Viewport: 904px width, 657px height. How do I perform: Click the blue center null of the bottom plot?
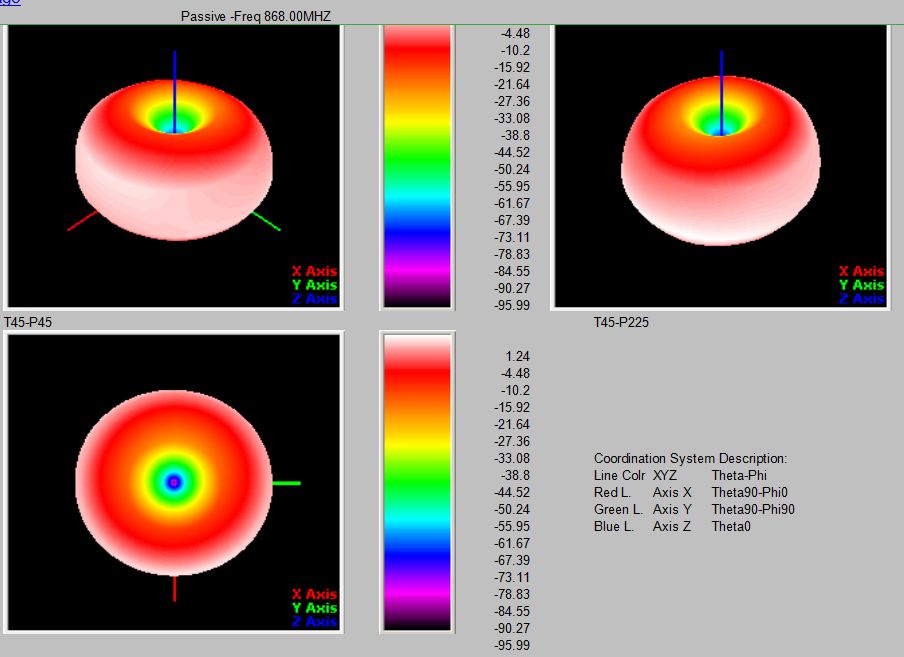coord(174,482)
